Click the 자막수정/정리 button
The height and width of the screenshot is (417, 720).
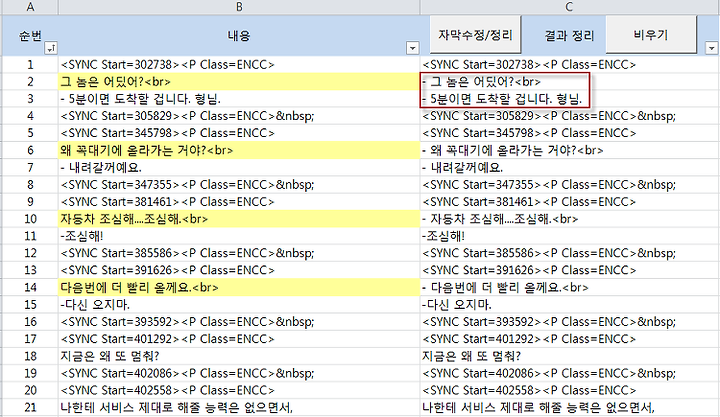coord(475,34)
